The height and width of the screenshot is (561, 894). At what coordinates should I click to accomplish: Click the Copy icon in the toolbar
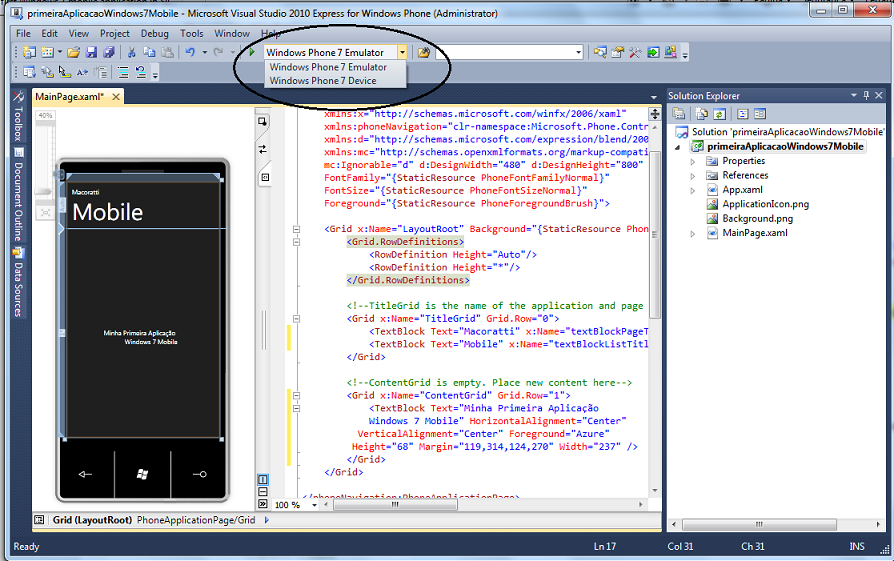click(x=149, y=52)
